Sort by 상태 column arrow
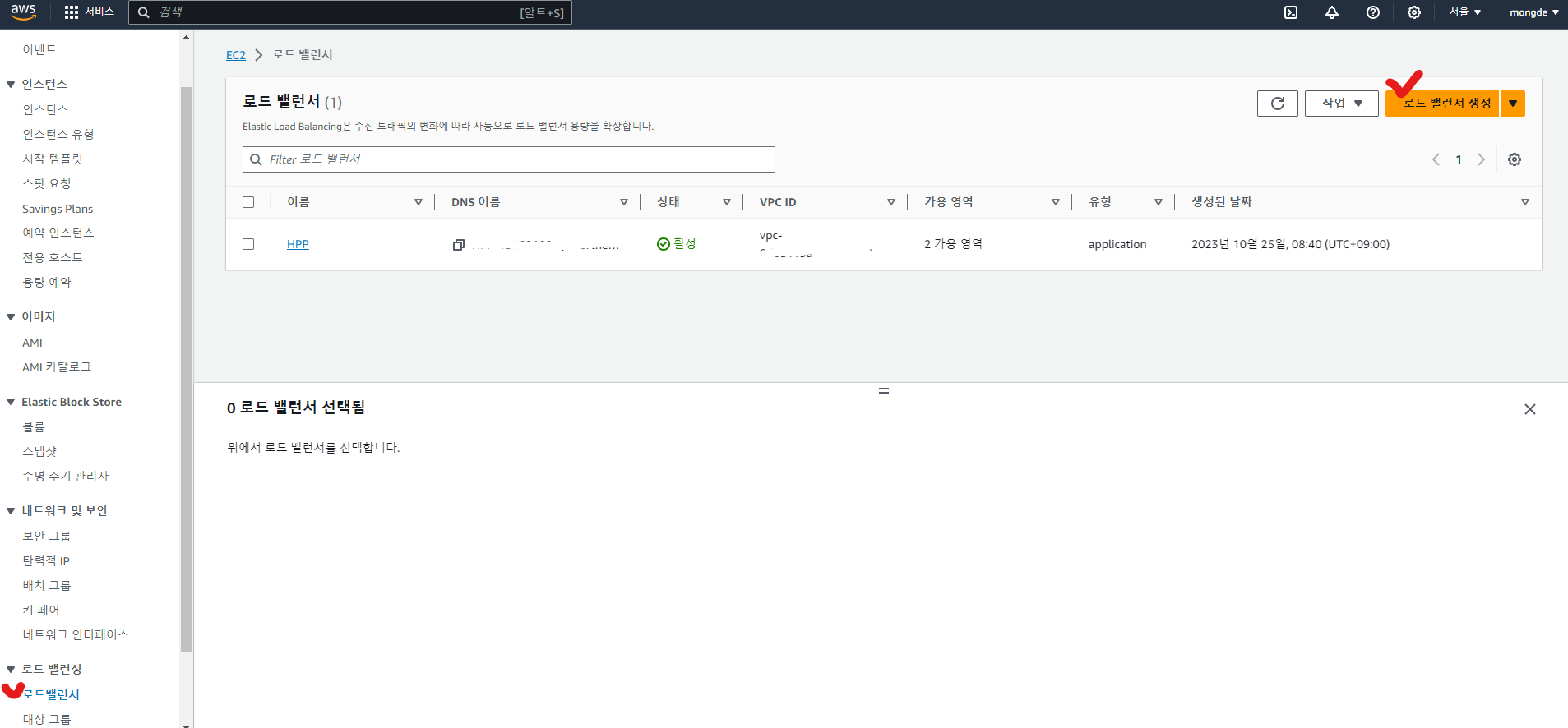The height and width of the screenshot is (728, 1568). pyautogui.click(x=727, y=202)
